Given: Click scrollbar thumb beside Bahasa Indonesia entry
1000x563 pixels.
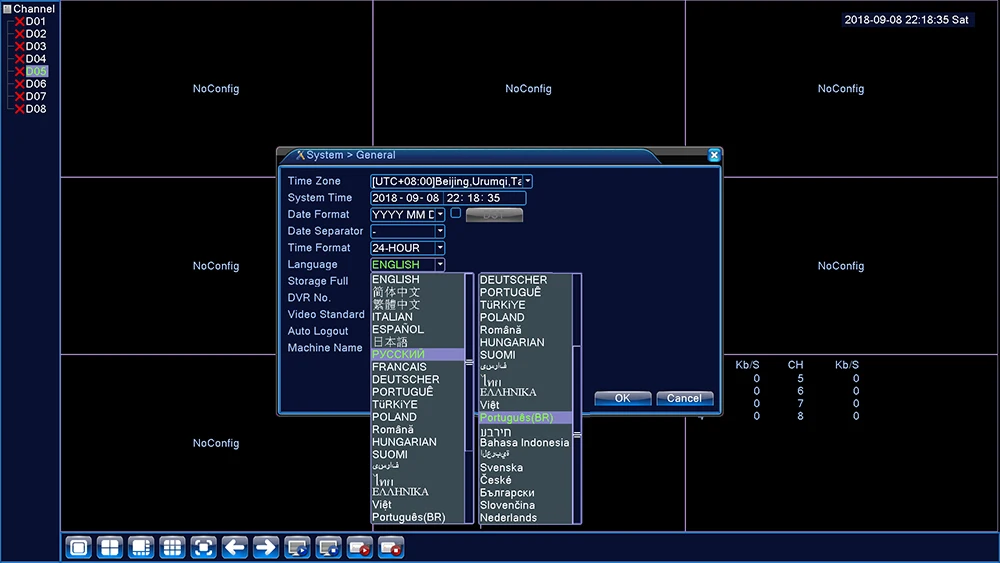Looking at the screenshot, I should point(577,434).
